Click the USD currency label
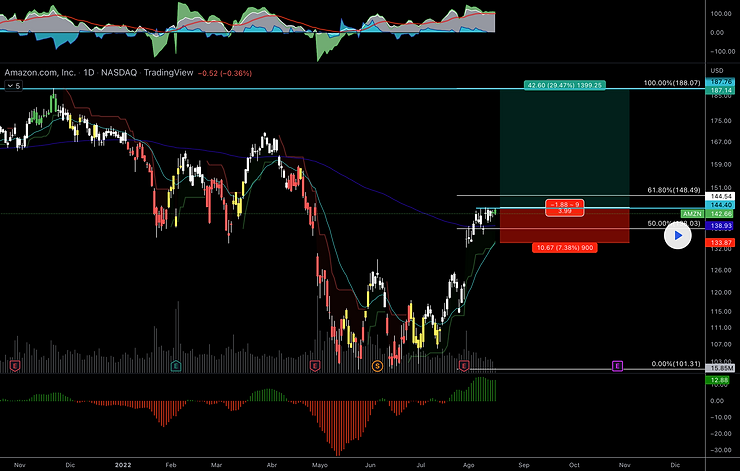This screenshot has width=740, height=471. pos(717,70)
